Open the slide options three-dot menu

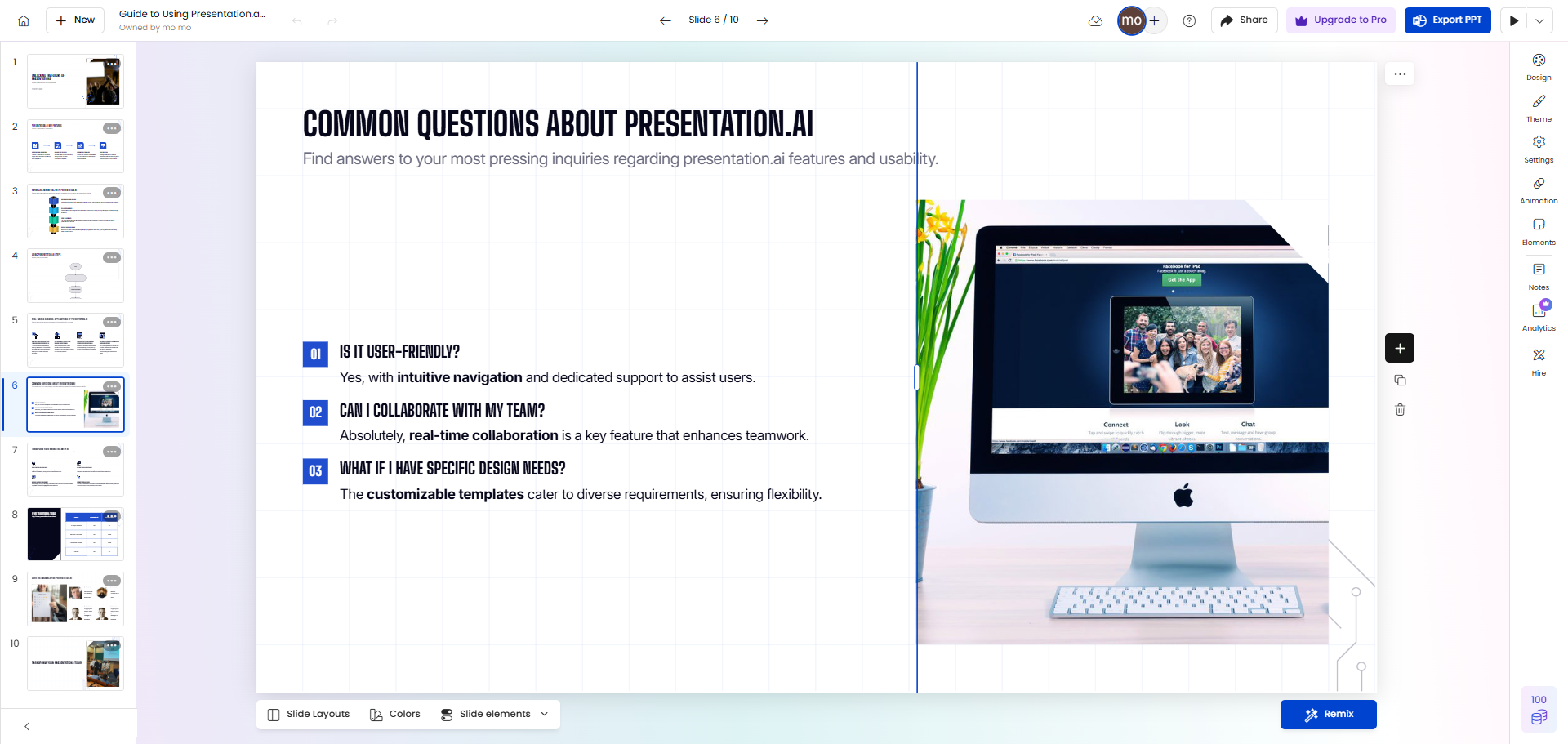tap(1400, 74)
